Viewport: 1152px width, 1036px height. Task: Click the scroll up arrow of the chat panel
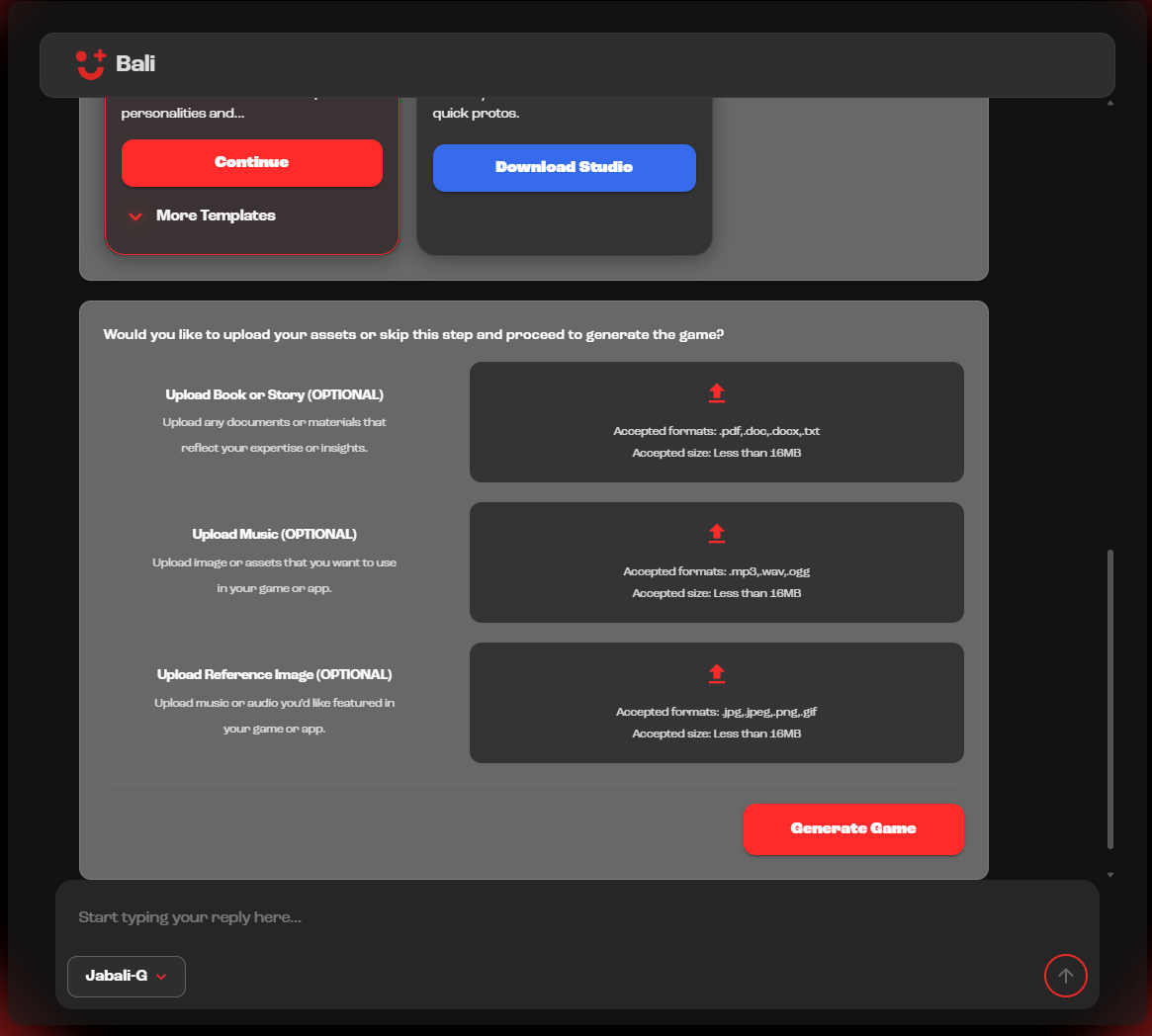click(x=1109, y=103)
